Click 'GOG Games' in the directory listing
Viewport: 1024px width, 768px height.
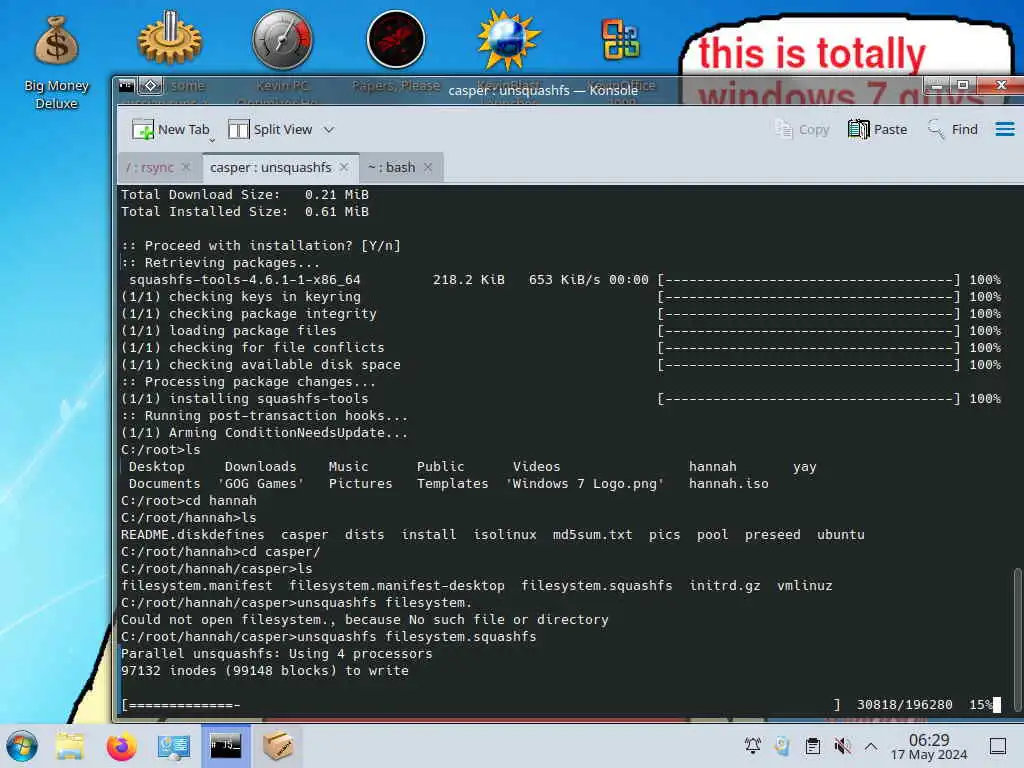[x=261, y=484]
